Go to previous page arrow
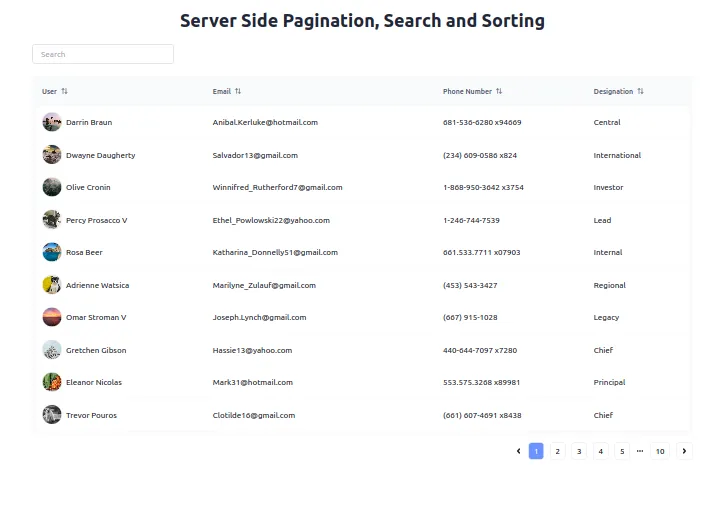725x506 pixels. pyautogui.click(x=518, y=451)
